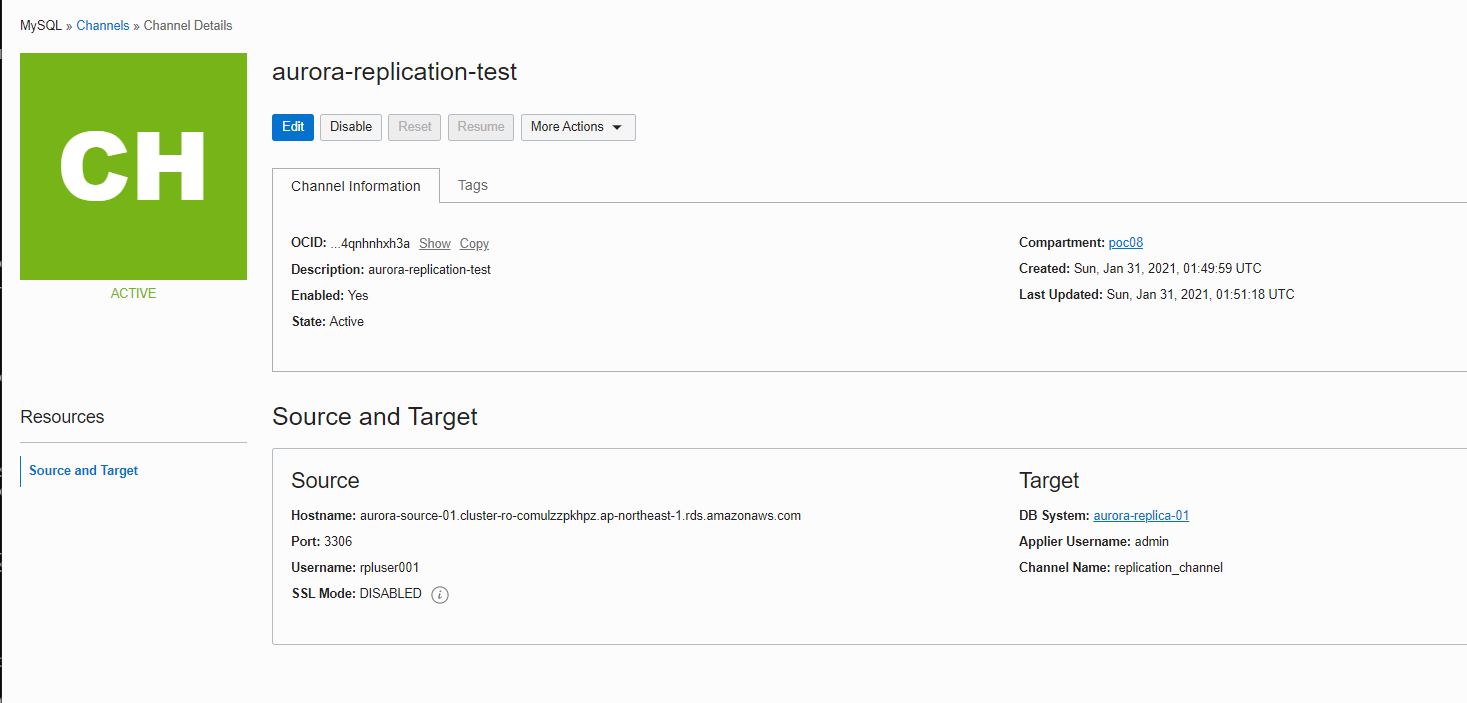Viewport: 1467px width, 703px height.
Task: Click the SSL Mode DISABLED value
Action: click(391, 594)
